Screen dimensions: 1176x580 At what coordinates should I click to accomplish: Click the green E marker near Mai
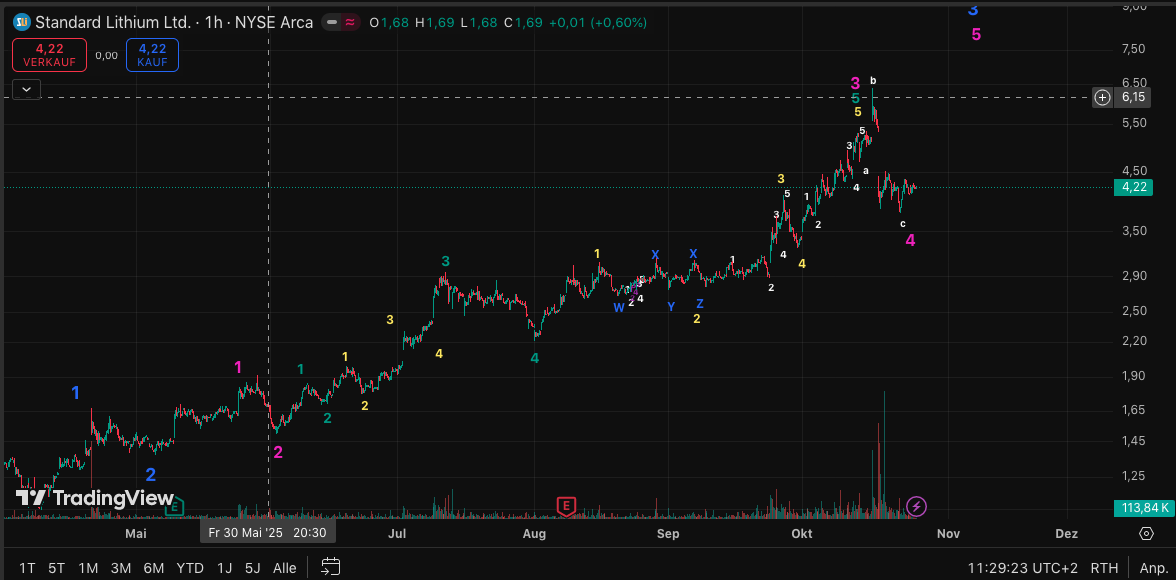pos(173,507)
